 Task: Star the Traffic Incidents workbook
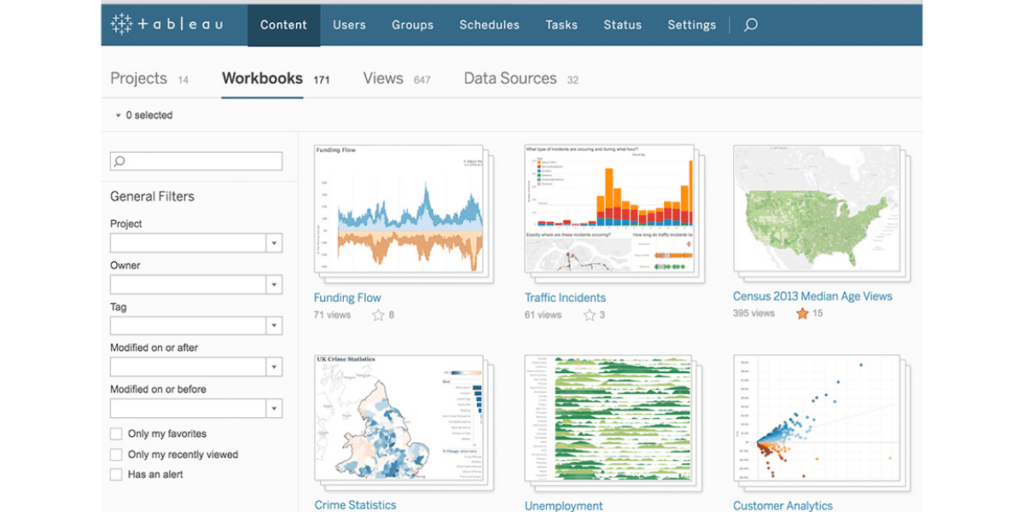pos(589,315)
